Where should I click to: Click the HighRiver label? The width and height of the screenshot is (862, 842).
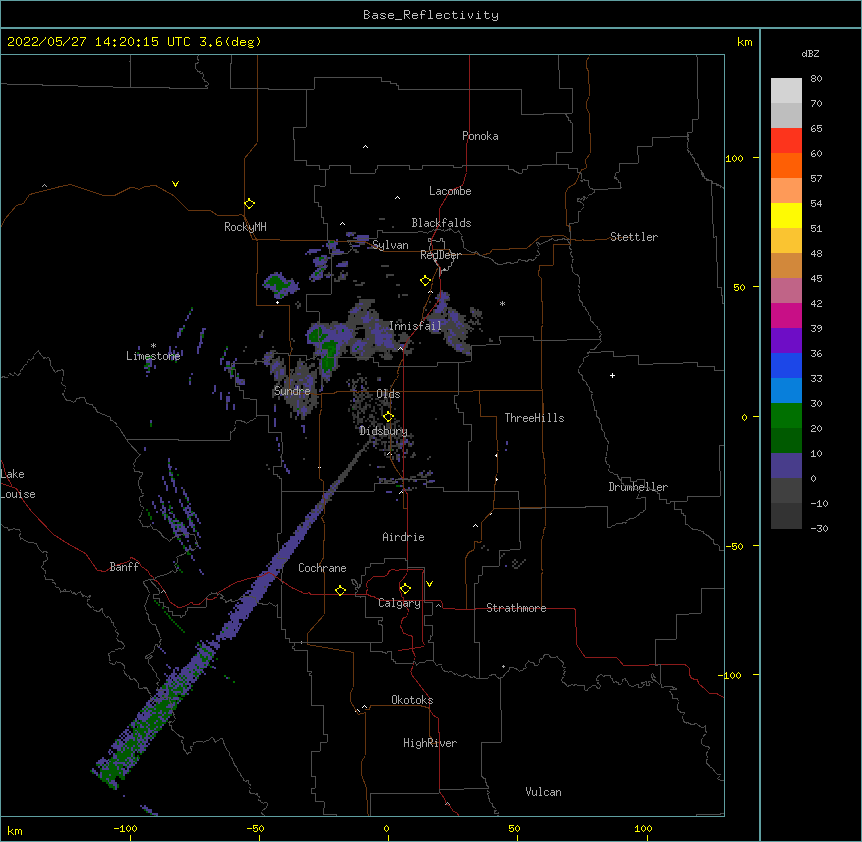(x=430, y=743)
